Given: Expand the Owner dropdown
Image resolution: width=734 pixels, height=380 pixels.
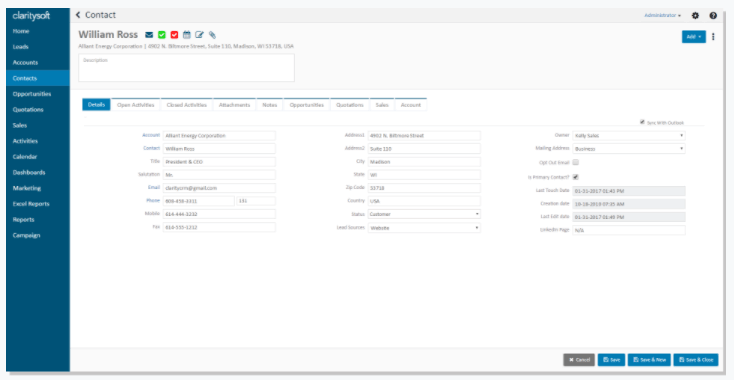Looking at the screenshot, I should [x=629, y=136].
